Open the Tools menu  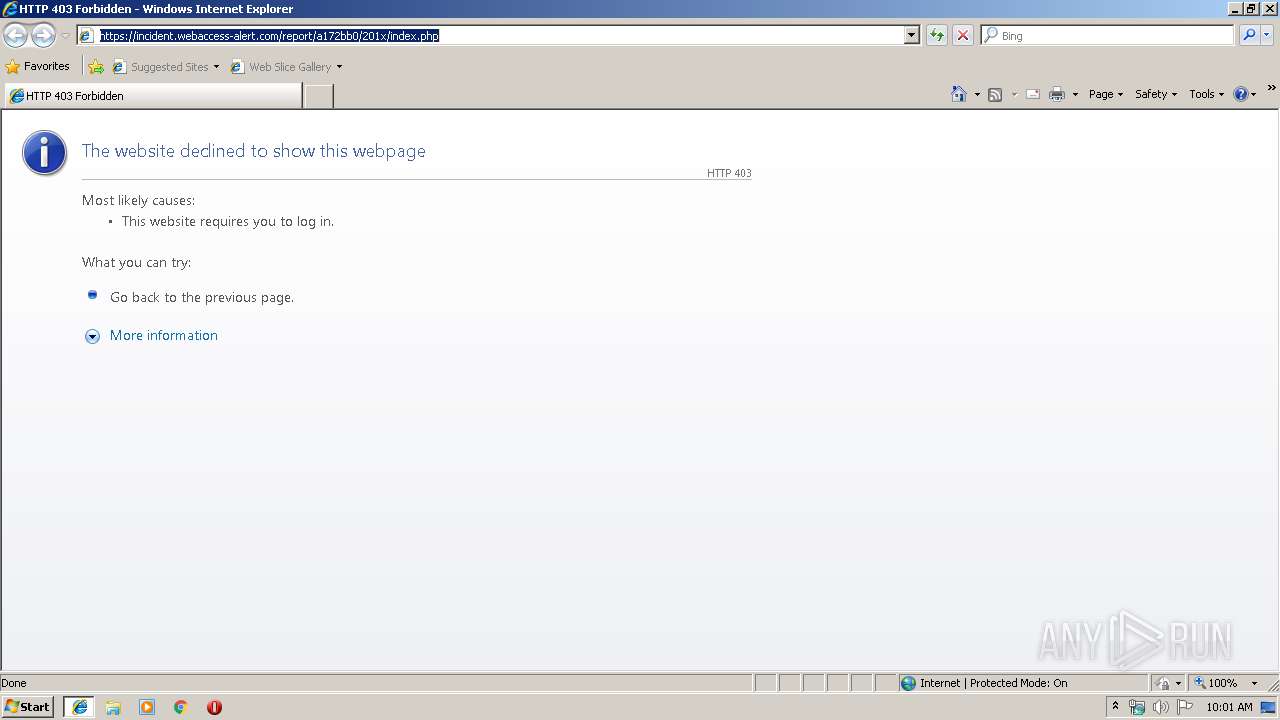pyautogui.click(x=1206, y=94)
